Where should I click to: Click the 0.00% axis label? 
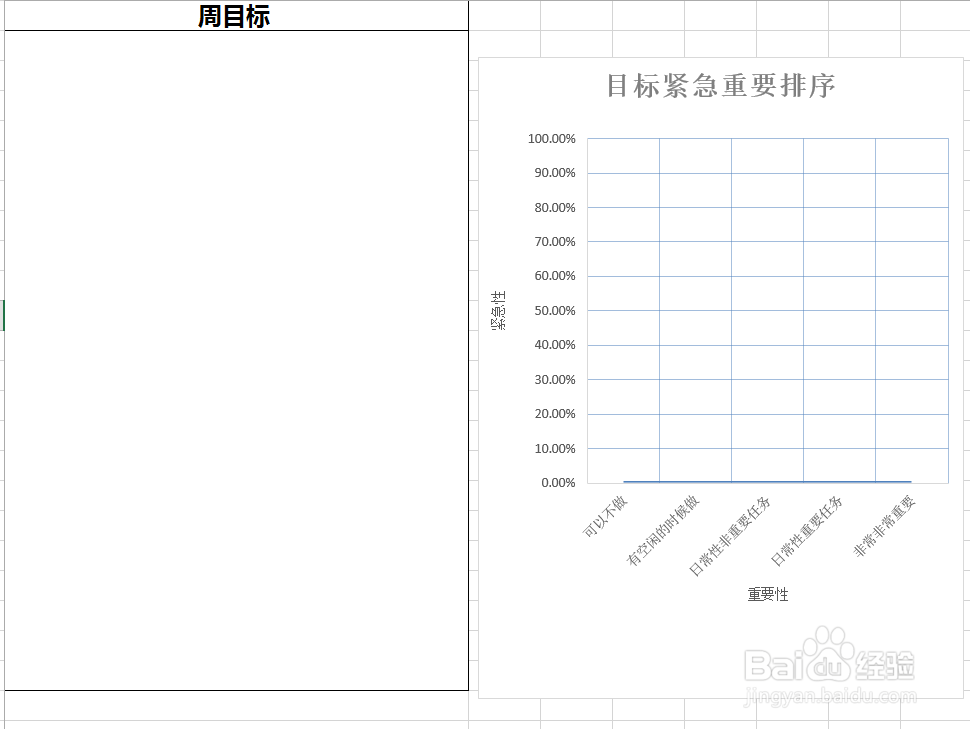[558, 482]
